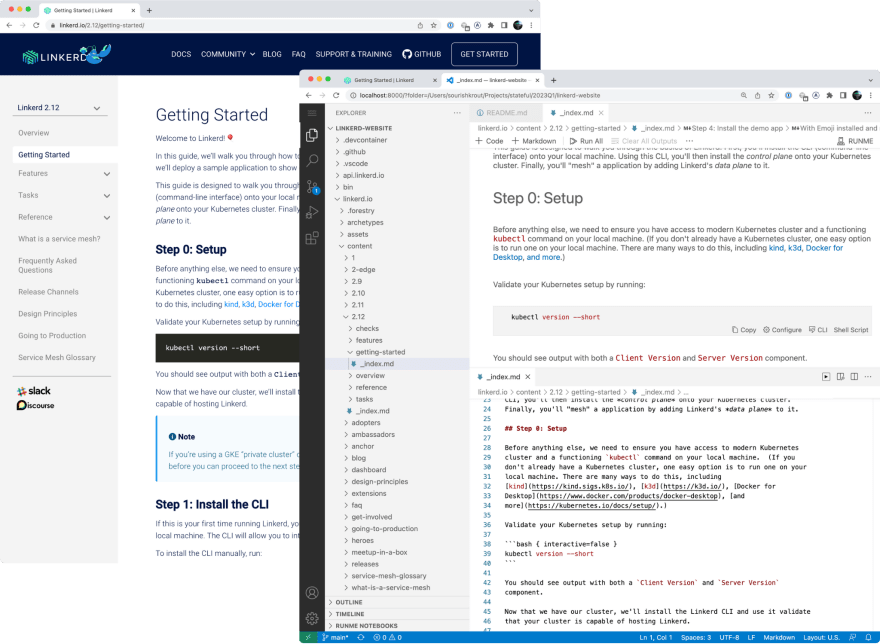
Task: Click the add Code cell button
Action: click(x=489, y=141)
